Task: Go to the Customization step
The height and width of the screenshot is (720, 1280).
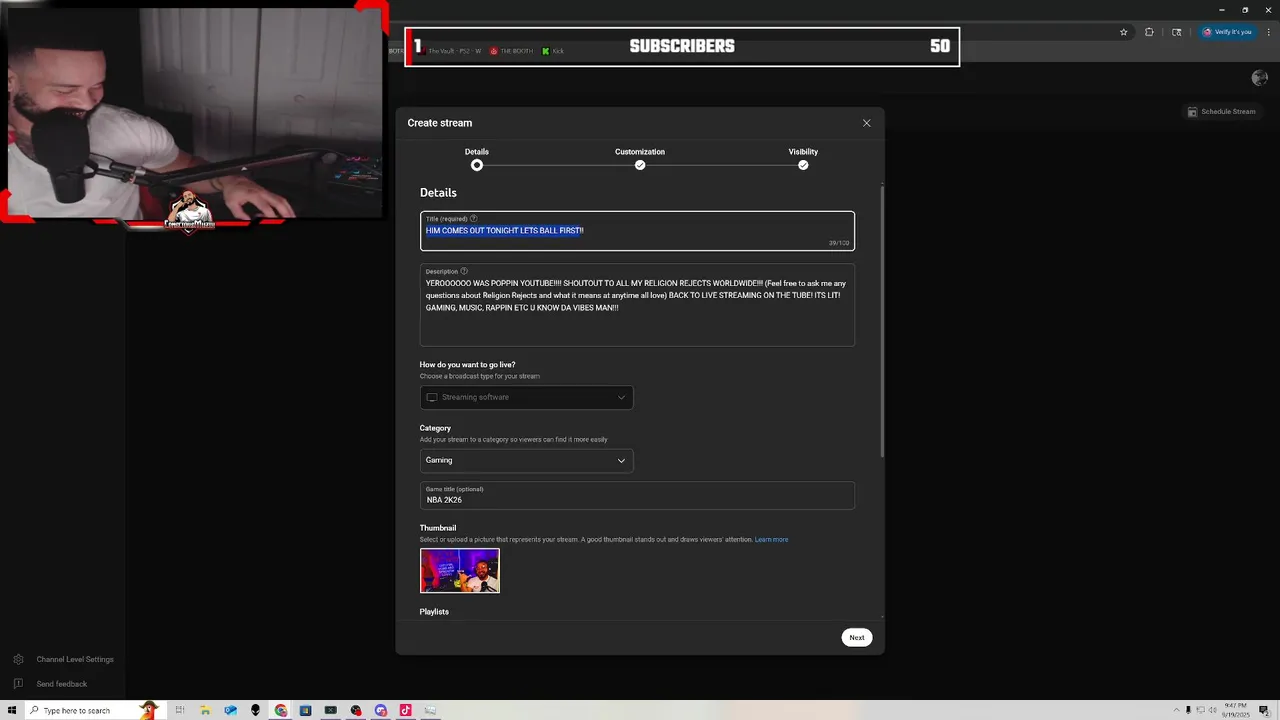Action: point(640,158)
